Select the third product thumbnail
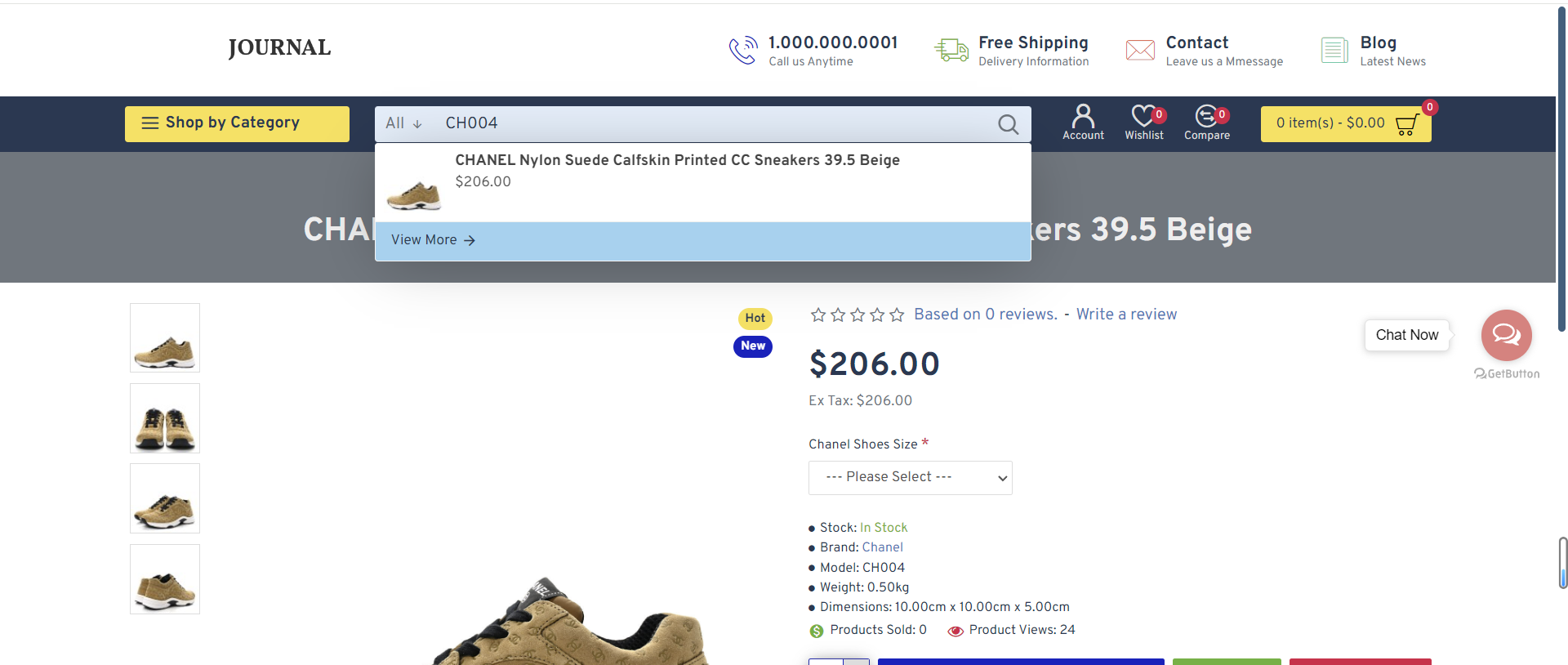Image resolution: width=1568 pixels, height=665 pixels. point(165,498)
